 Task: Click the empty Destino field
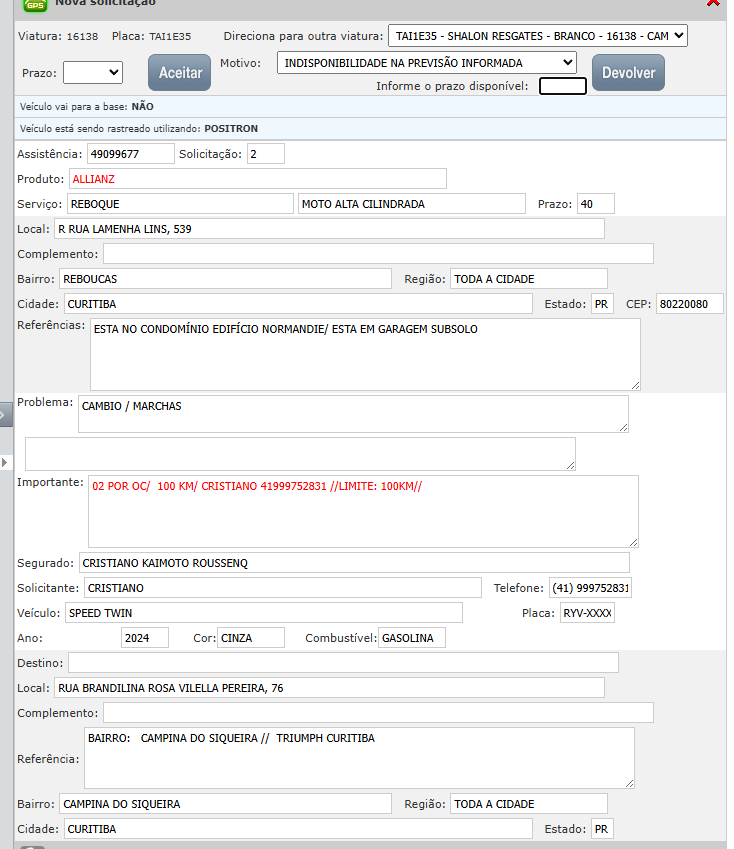pyautogui.click(x=343, y=663)
